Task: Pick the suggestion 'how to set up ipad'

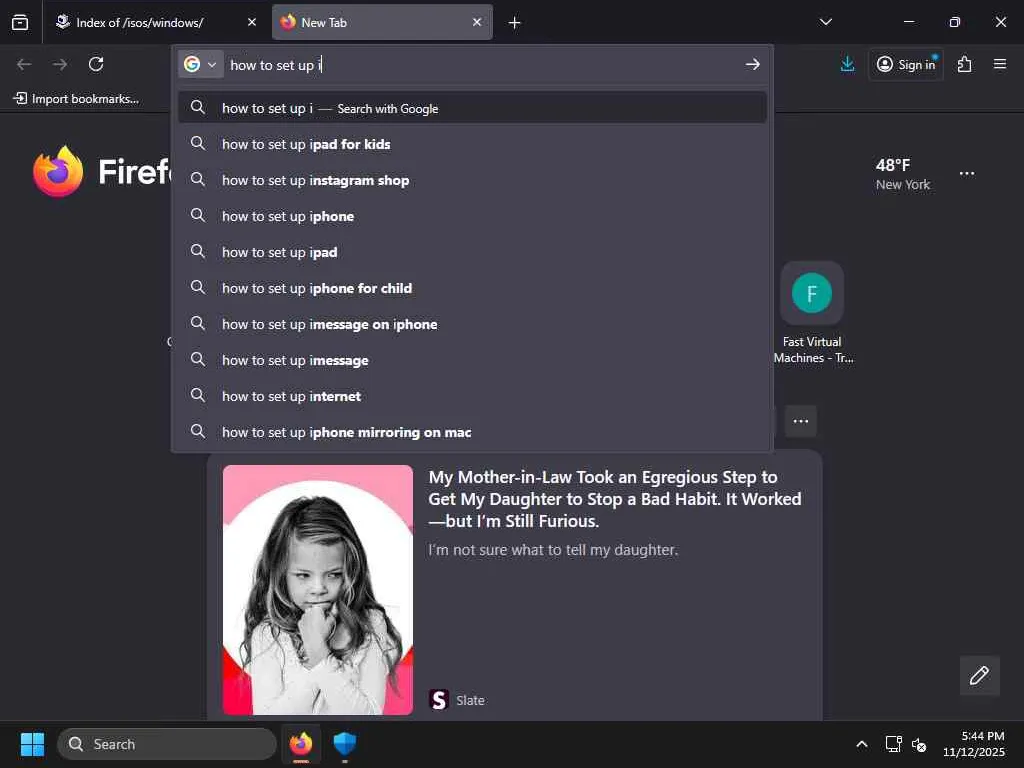Action: pyautogui.click(x=472, y=251)
